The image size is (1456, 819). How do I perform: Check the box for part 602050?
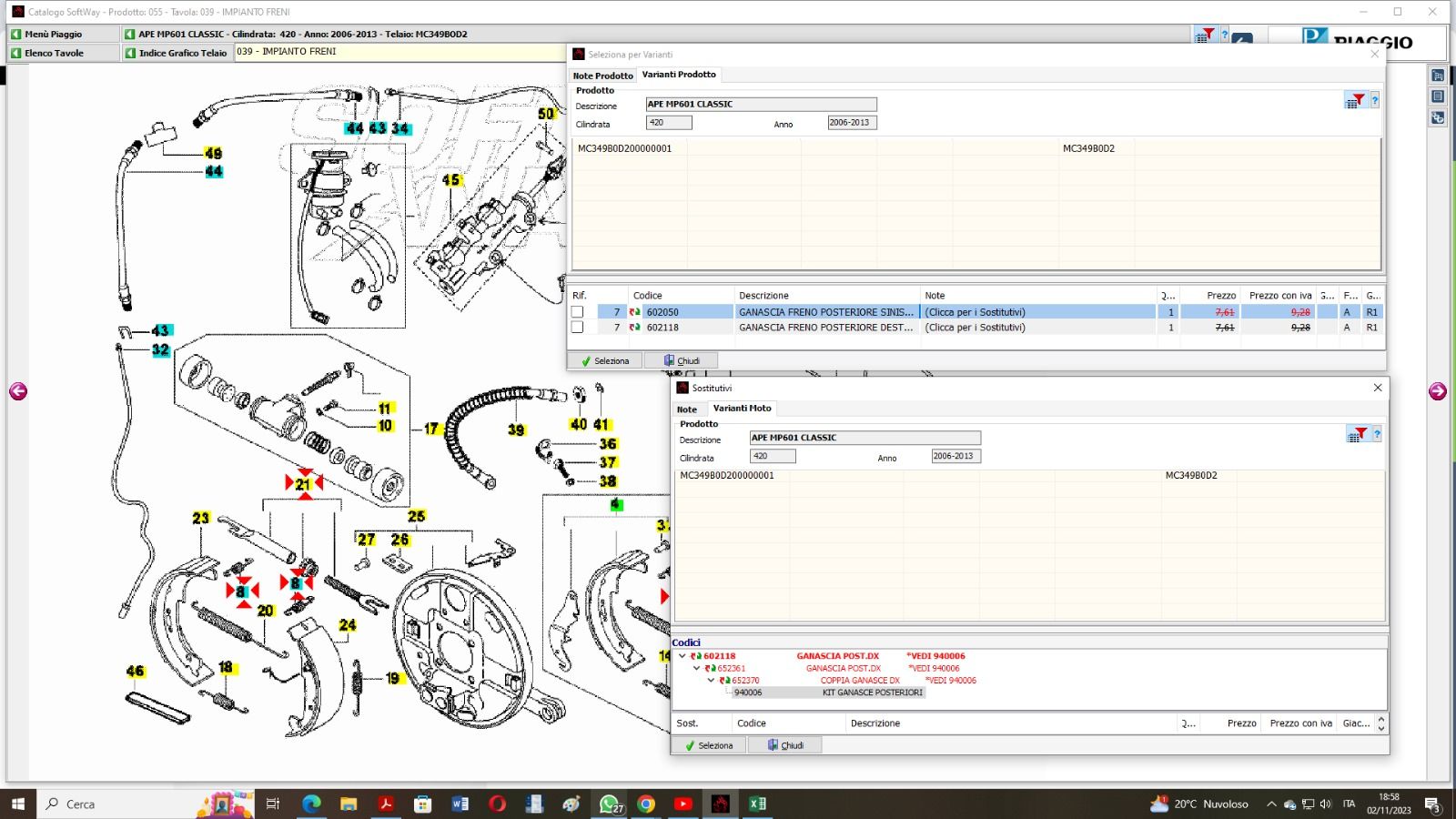point(577,312)
